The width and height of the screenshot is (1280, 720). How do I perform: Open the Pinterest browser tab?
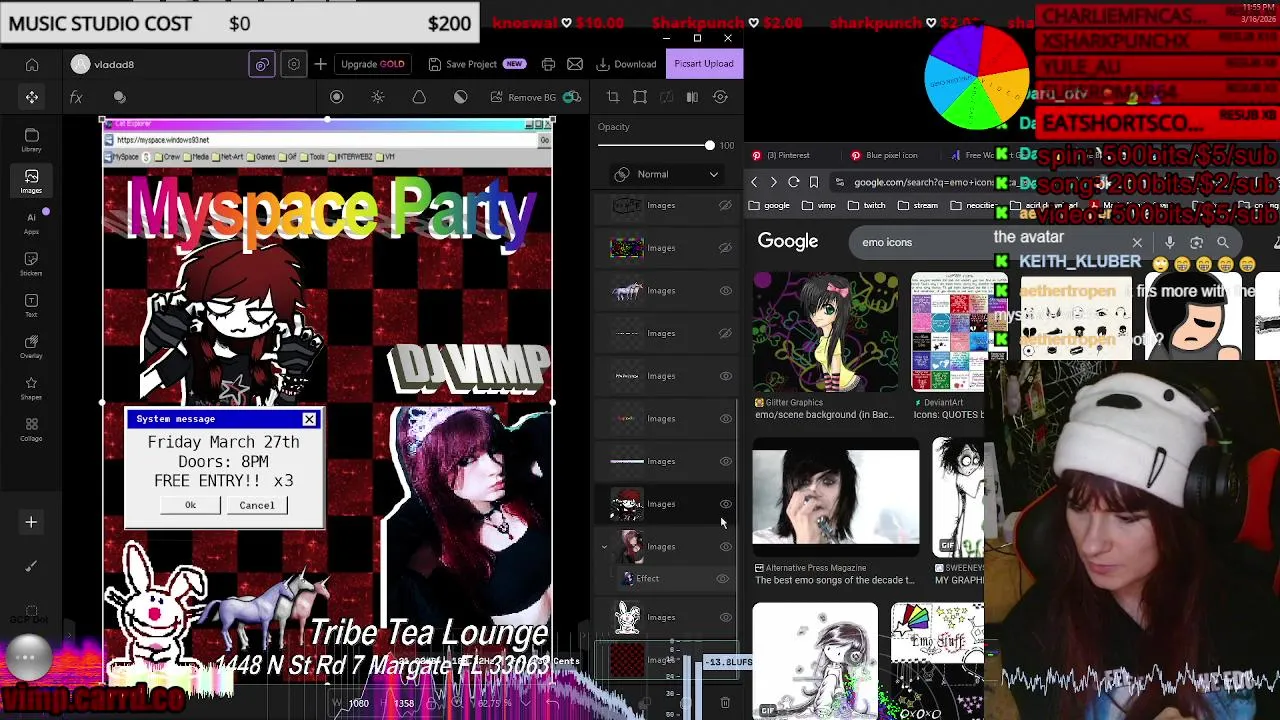tap(790, 155)
